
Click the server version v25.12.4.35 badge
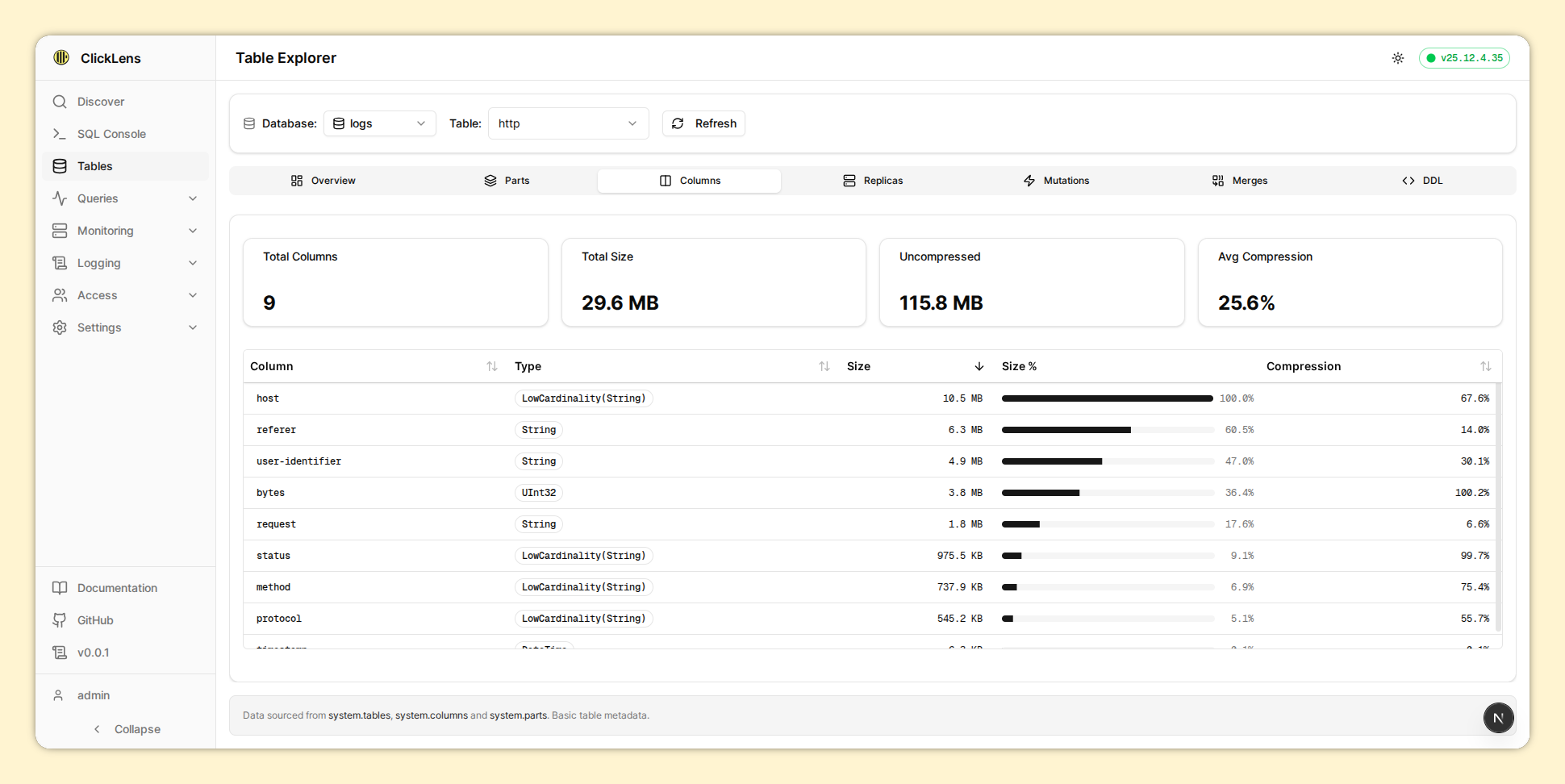[1464, 58]
